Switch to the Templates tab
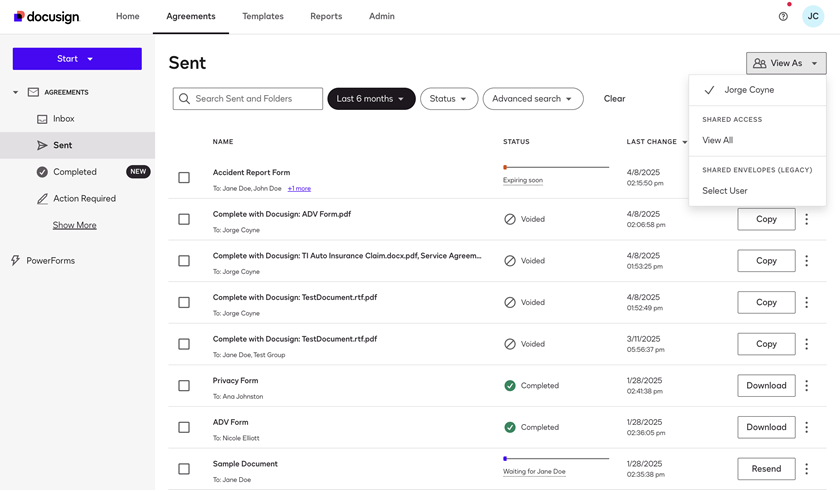This screenshot has height=491, width=840. tap(263, 17)
